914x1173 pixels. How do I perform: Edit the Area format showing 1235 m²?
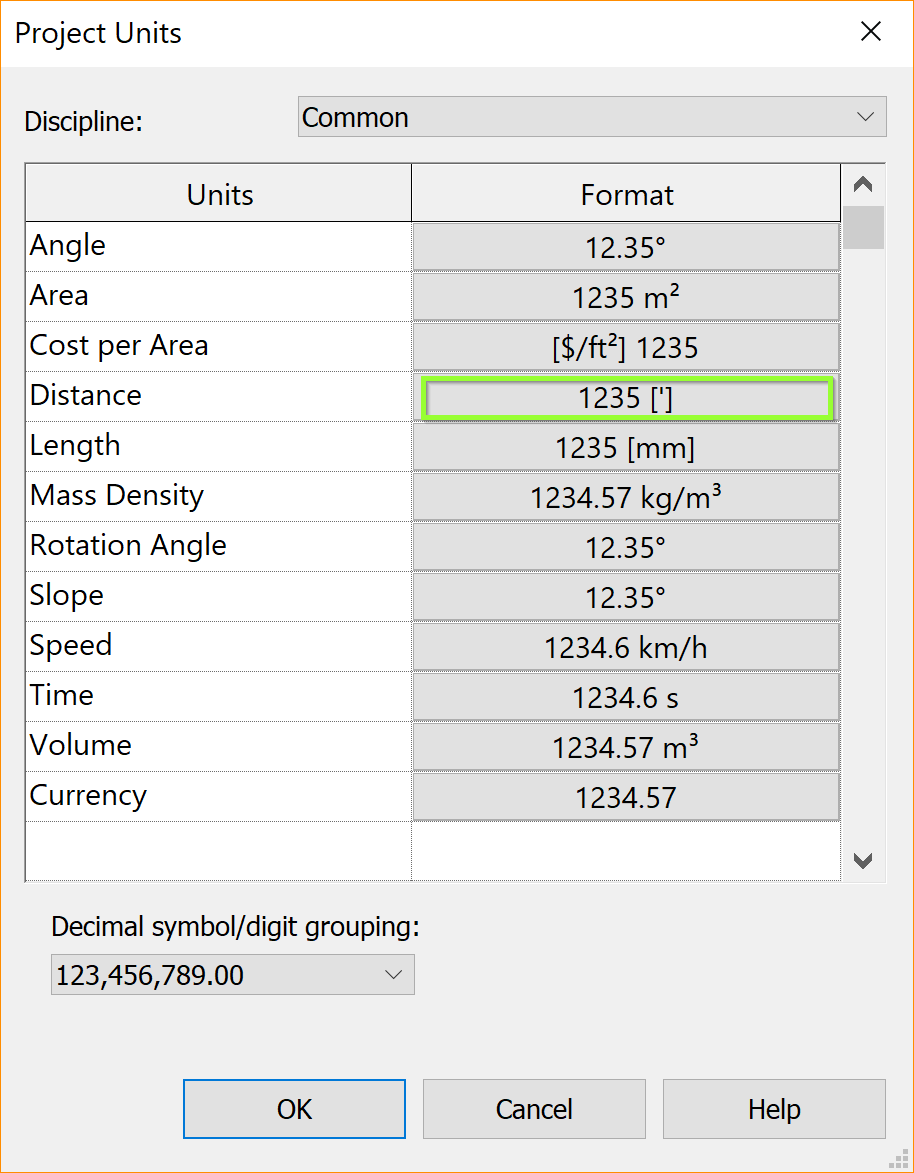[x=626, y=295]
